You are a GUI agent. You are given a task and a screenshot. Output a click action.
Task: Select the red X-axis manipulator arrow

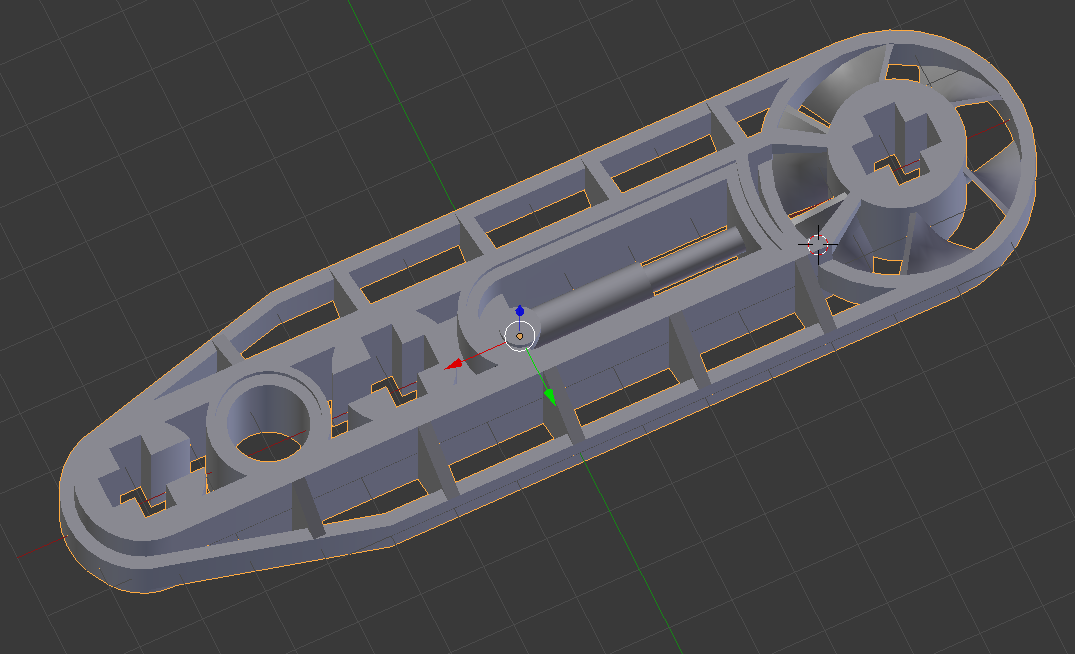point(453,364)
